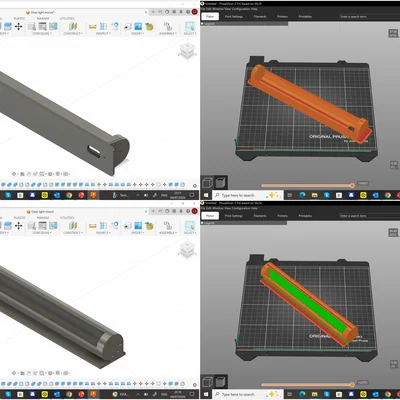Click search term field in PrusaSlicer with orange model
The height and width of the screenshot is (400, 400).
tap(368, 16)
